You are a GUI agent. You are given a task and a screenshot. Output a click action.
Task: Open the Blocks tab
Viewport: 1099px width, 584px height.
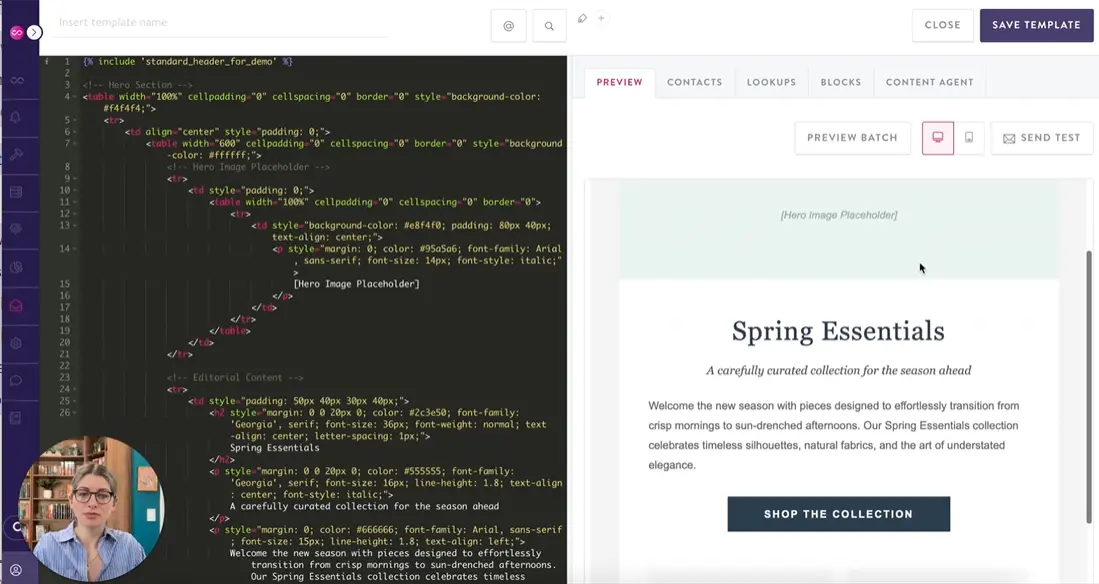(x=840, y=83)
